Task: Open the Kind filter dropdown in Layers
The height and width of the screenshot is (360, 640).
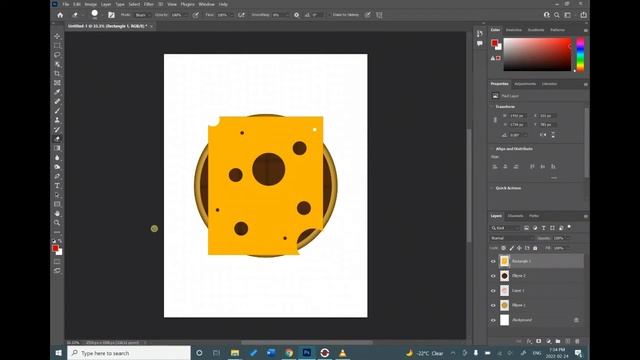Action: (504, 228)
